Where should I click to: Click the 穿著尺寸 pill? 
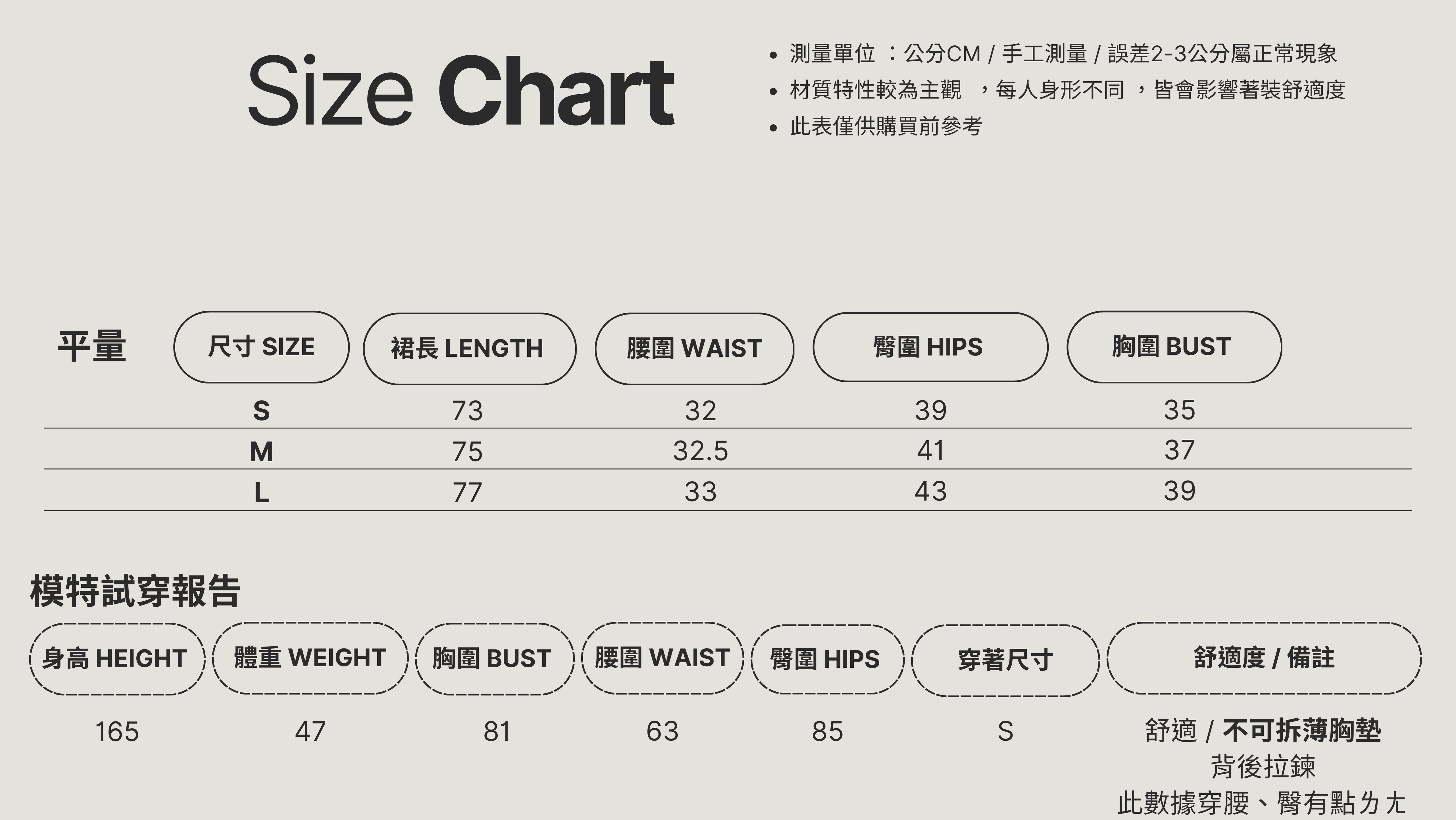tap(1005, 661)
